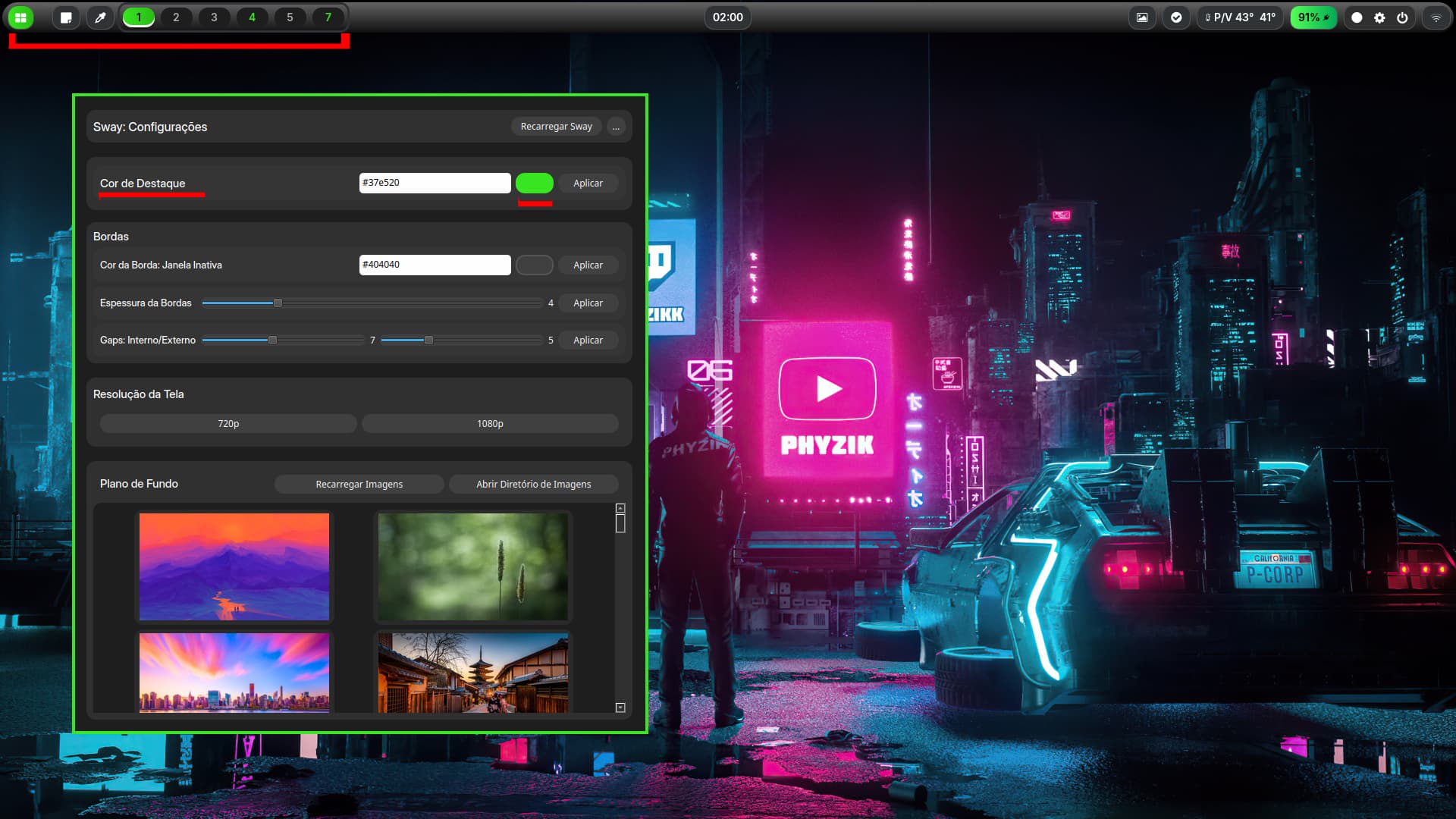Click the 02:00 clock in the top bar

pos(727,17)
